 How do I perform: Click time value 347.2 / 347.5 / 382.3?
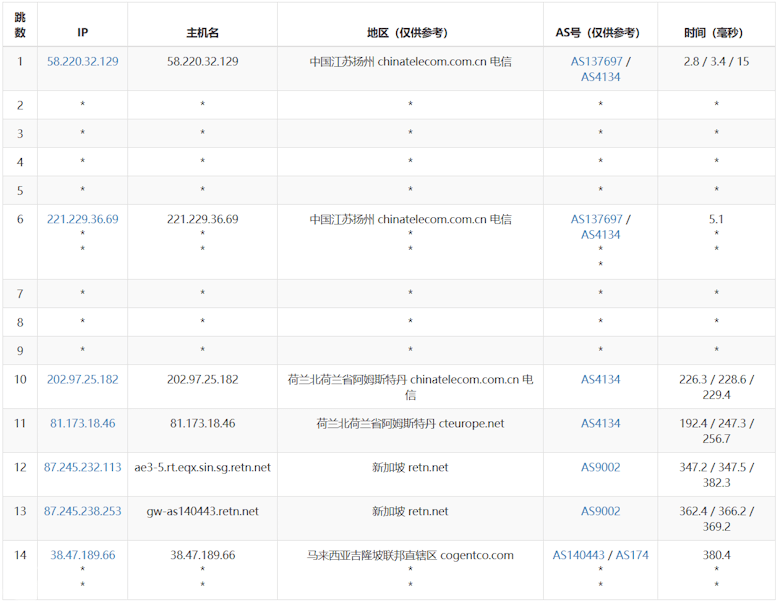pyautogui.click(x=716, y=474)
